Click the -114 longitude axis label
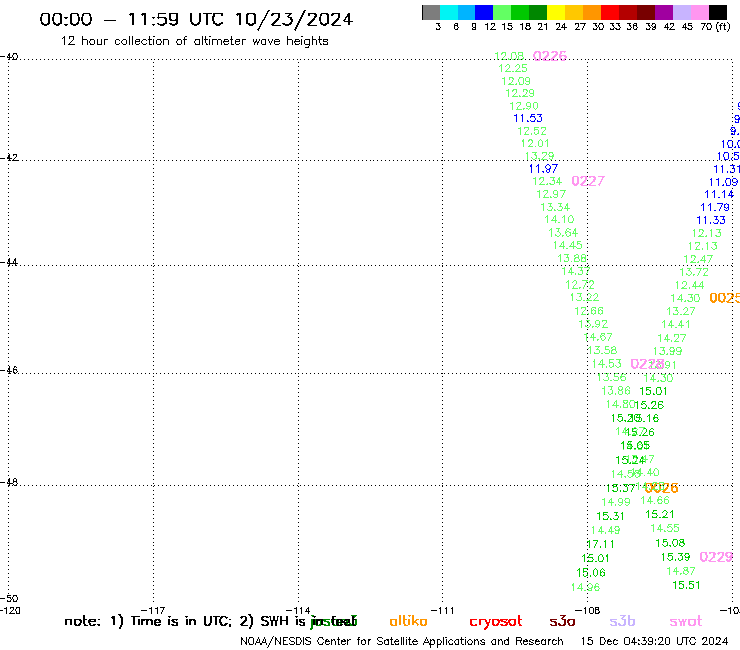This screenshot has width=740, height=650. coord(298,610)
